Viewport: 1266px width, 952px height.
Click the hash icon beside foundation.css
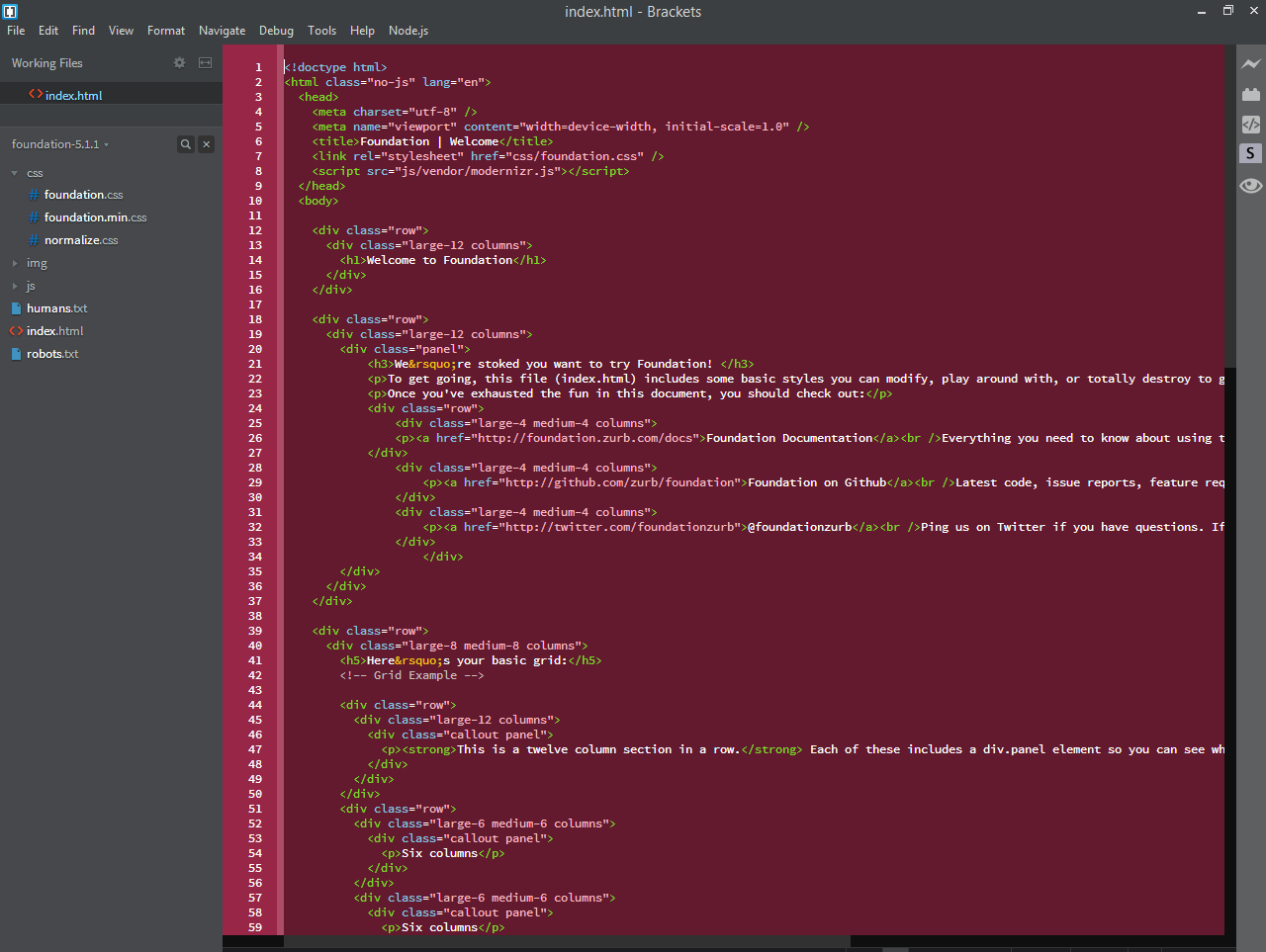click(34, 195)
